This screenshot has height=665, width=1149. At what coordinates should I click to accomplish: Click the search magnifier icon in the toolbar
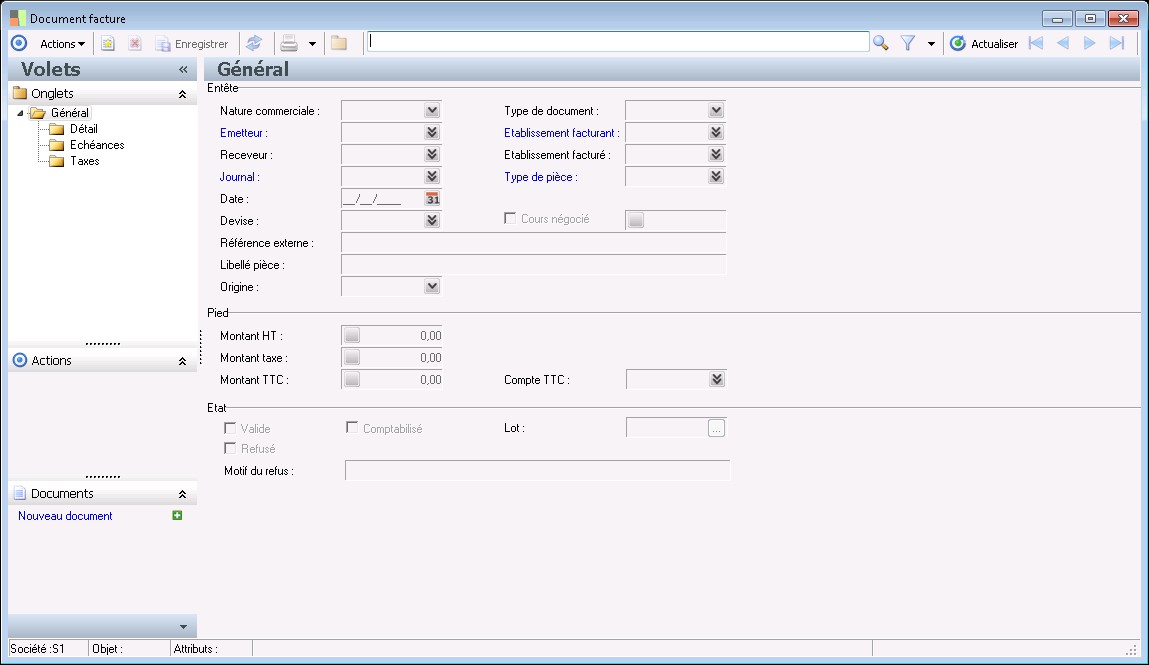(881, 43)
